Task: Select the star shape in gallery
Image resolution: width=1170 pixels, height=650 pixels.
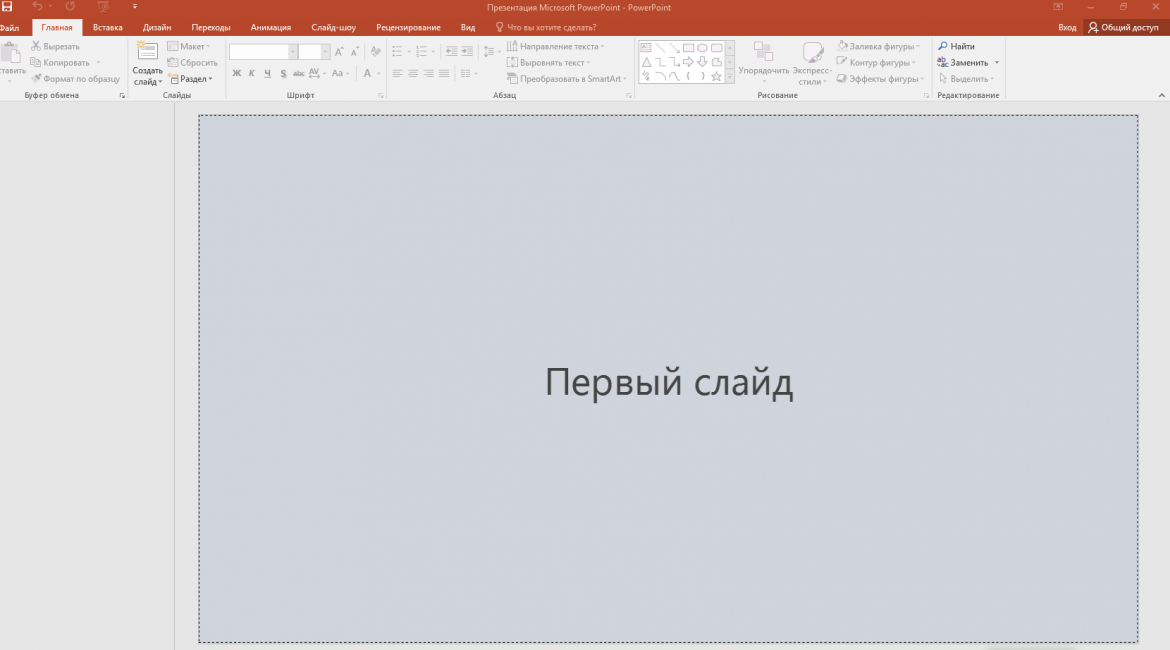Action: (716, 76)
